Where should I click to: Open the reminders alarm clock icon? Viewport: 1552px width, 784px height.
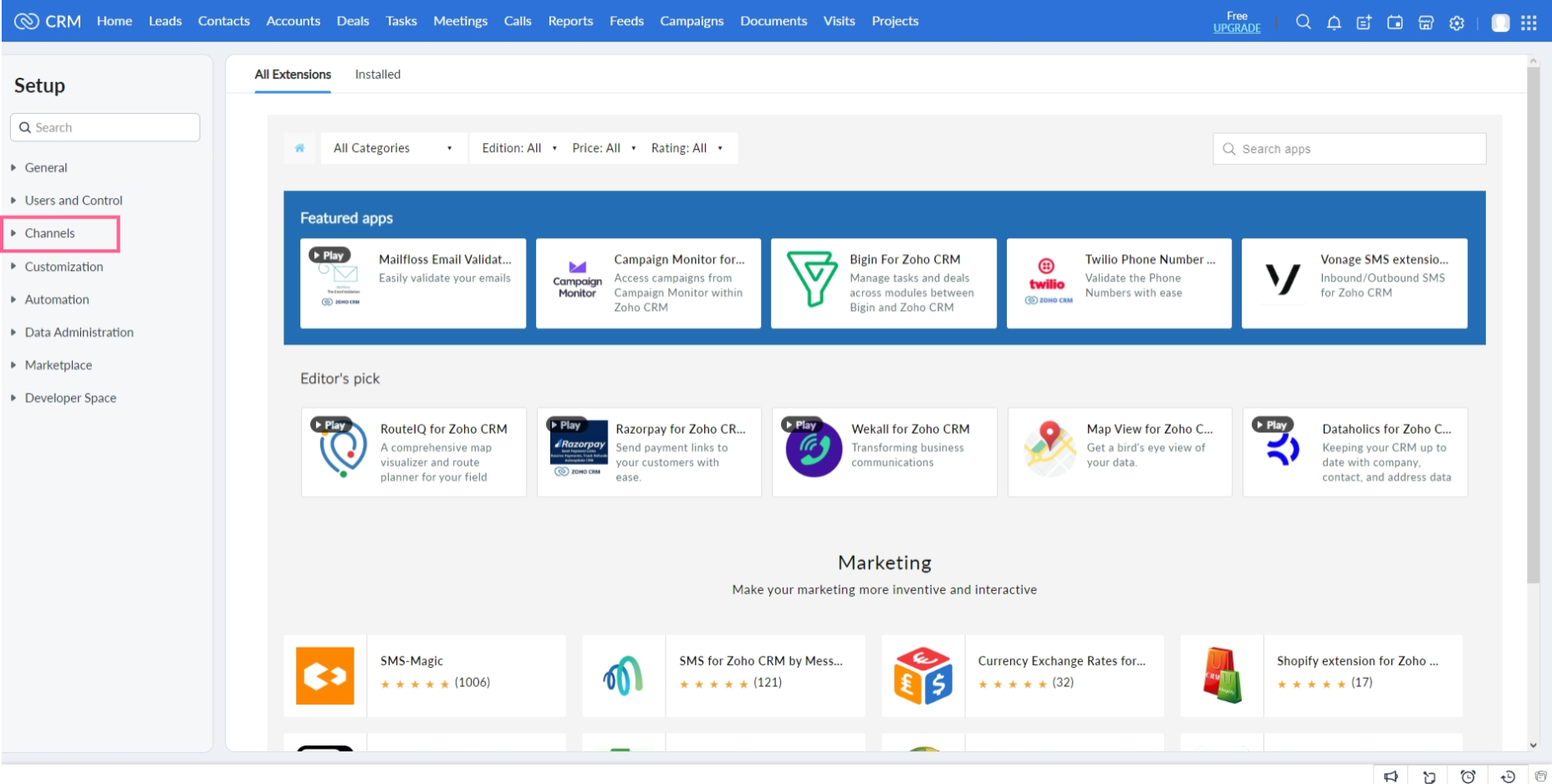(1468, 776)
